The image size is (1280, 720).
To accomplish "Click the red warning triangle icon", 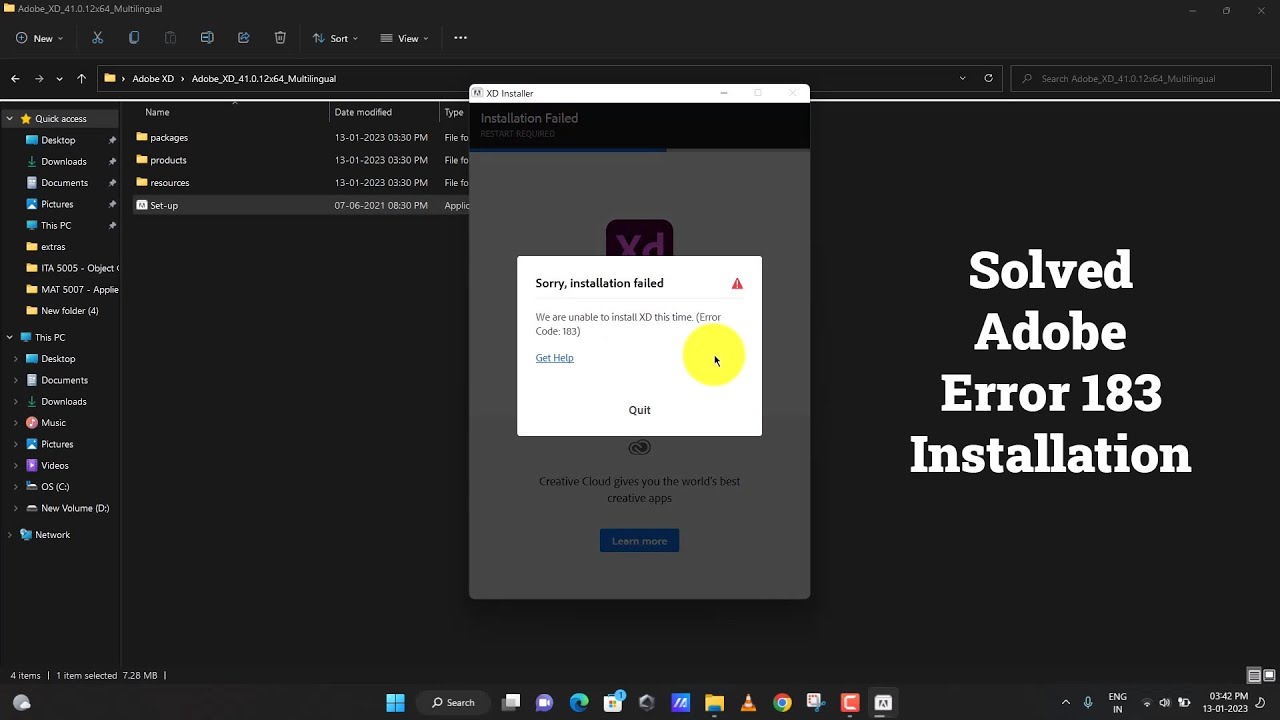I will coord(737,284).
